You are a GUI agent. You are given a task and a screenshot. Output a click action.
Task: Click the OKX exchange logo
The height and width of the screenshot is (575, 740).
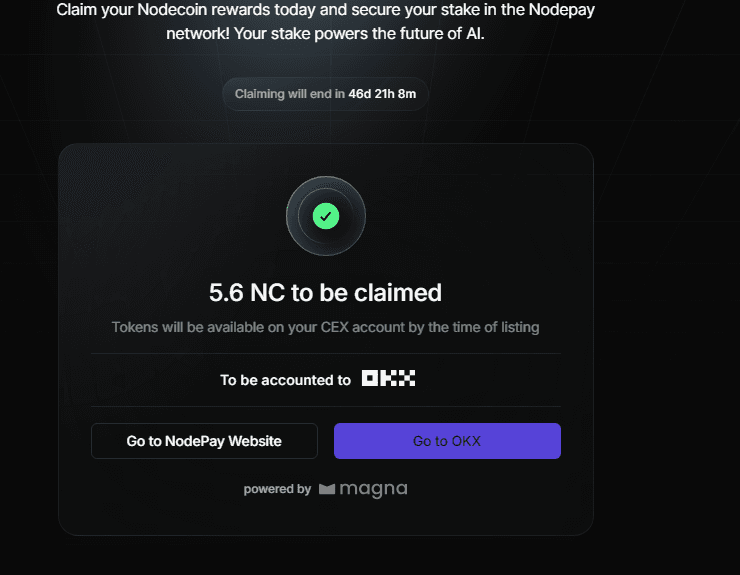[388, 379]
